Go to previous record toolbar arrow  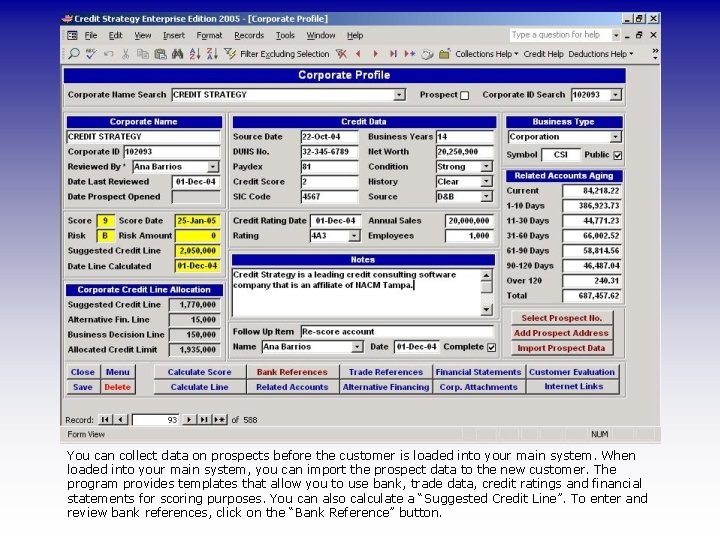pyautogui.click(x=358, y=54)
